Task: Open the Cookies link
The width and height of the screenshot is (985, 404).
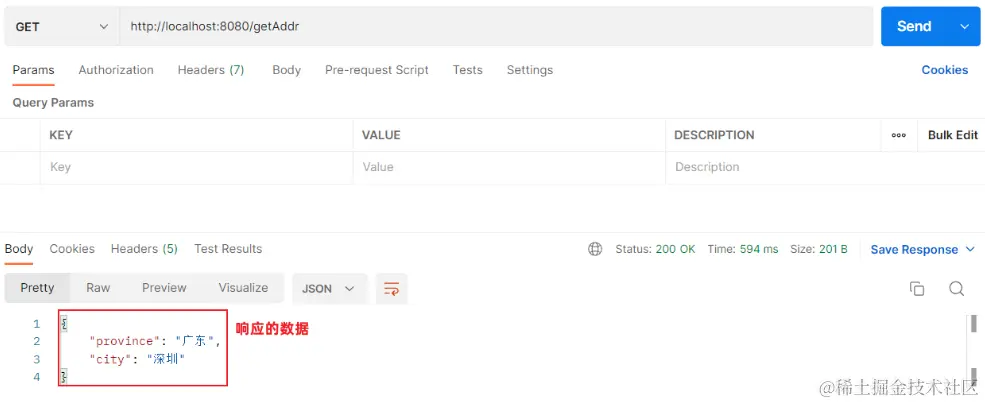Action: [x=945, y=70]
